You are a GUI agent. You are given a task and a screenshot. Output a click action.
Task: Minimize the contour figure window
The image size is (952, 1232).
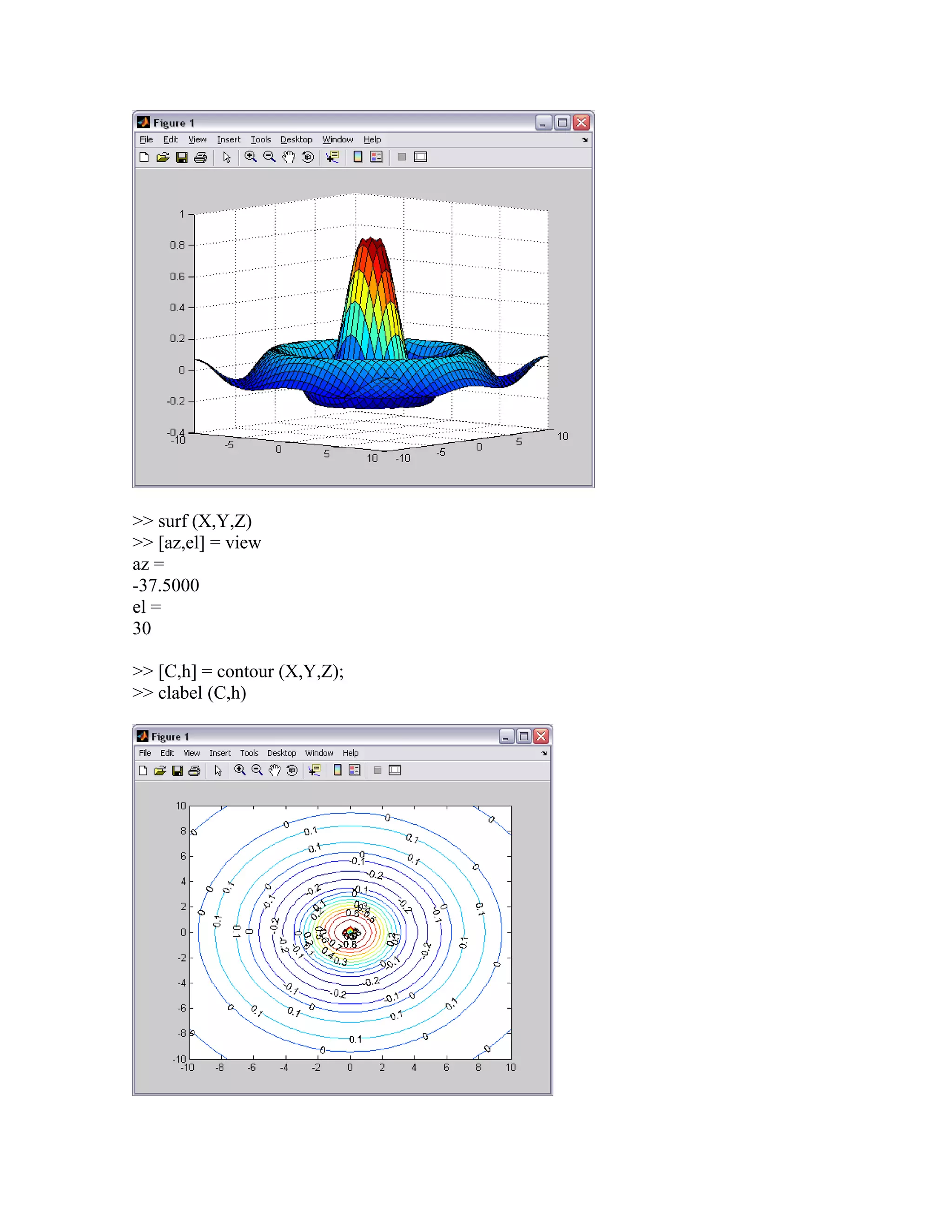507,736
